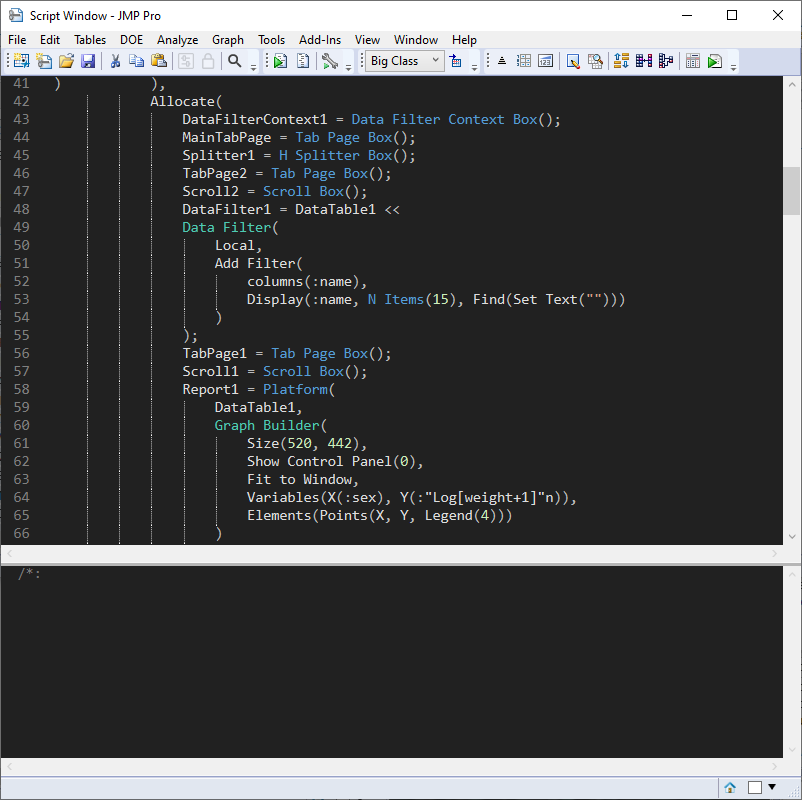Viewport: 802px width, 800px height.
Task: Click the Run Script icon
Action: click(280, 61)
